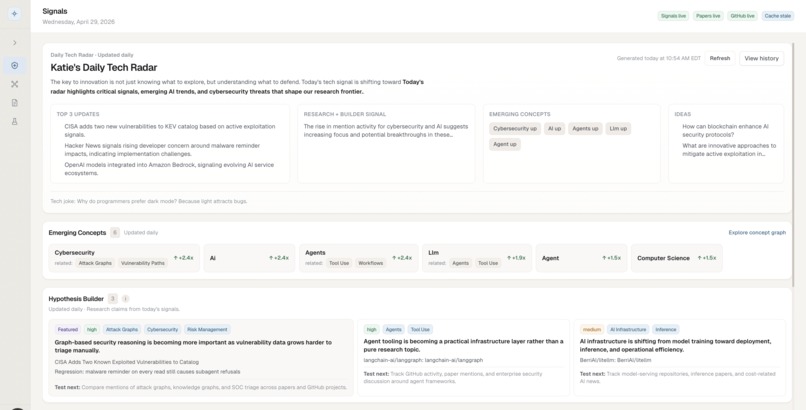Image resolution: width=806 pixels, height=410 pixels.
Task: Open the lab flask sidebar icon
Action: point(14,122)
